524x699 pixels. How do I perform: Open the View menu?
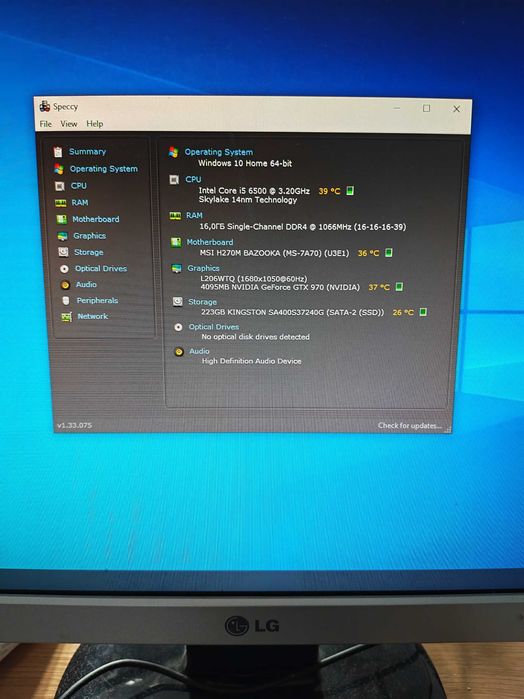[69, 124]
